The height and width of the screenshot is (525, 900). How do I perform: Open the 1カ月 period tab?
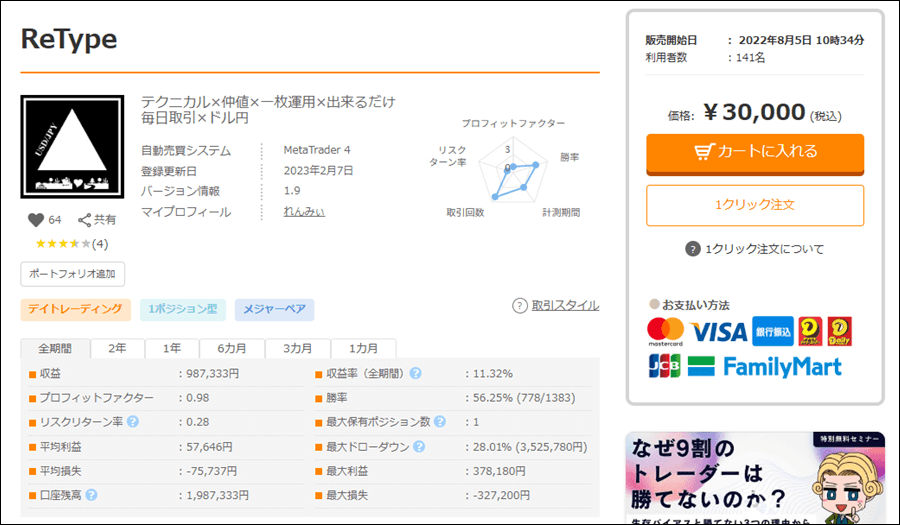point(362,349)
